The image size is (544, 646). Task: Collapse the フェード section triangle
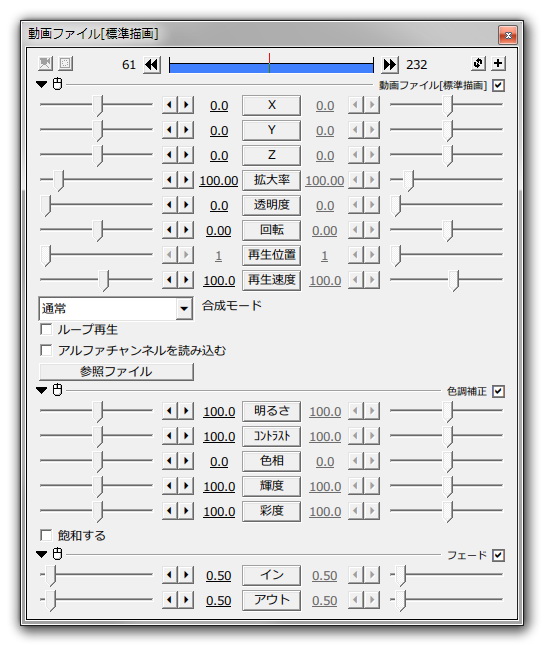point(42,554)
